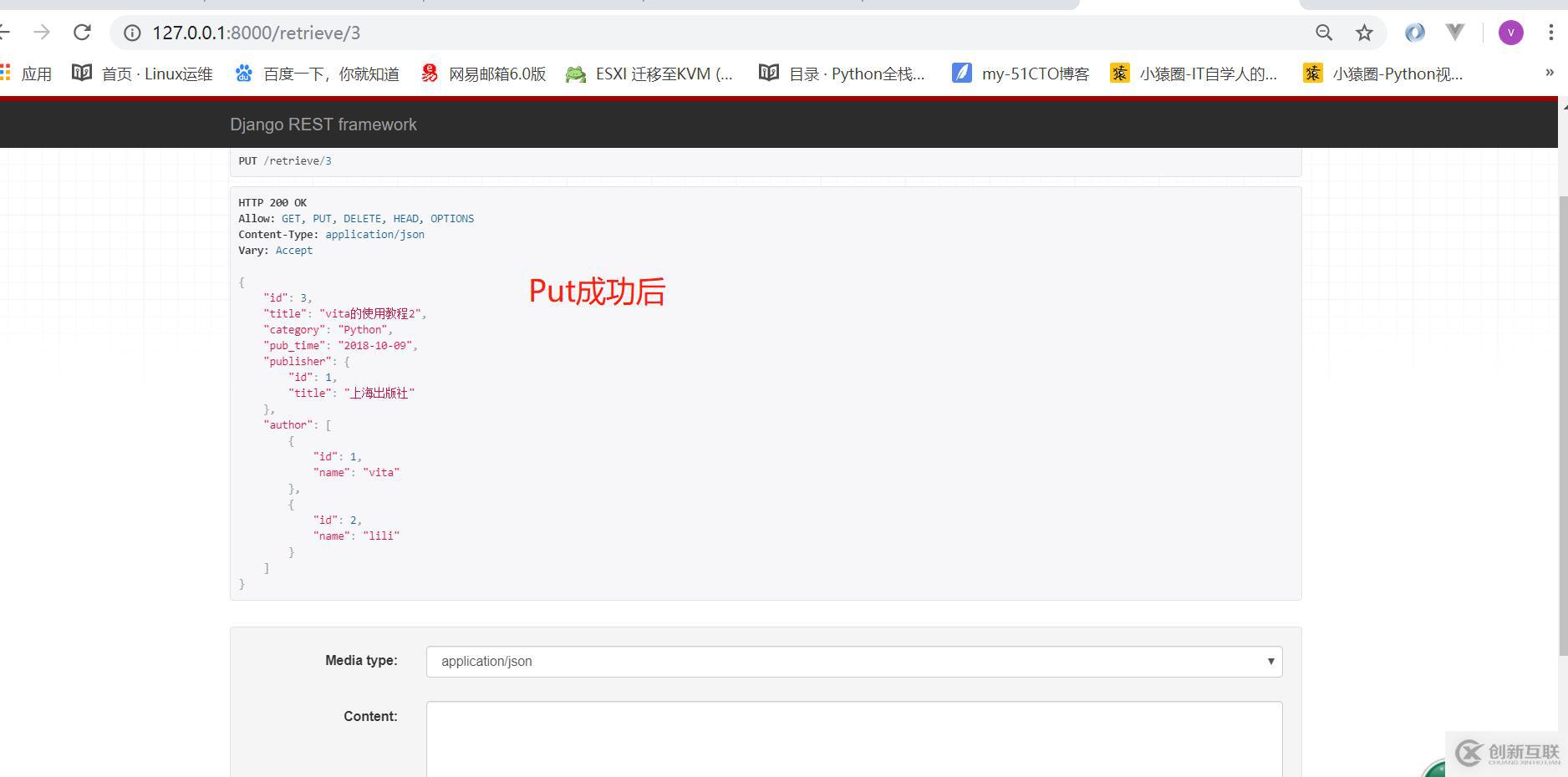Select the "author" key in the response
This screenshot has width=1568, height=777.
tap(288, 424)
